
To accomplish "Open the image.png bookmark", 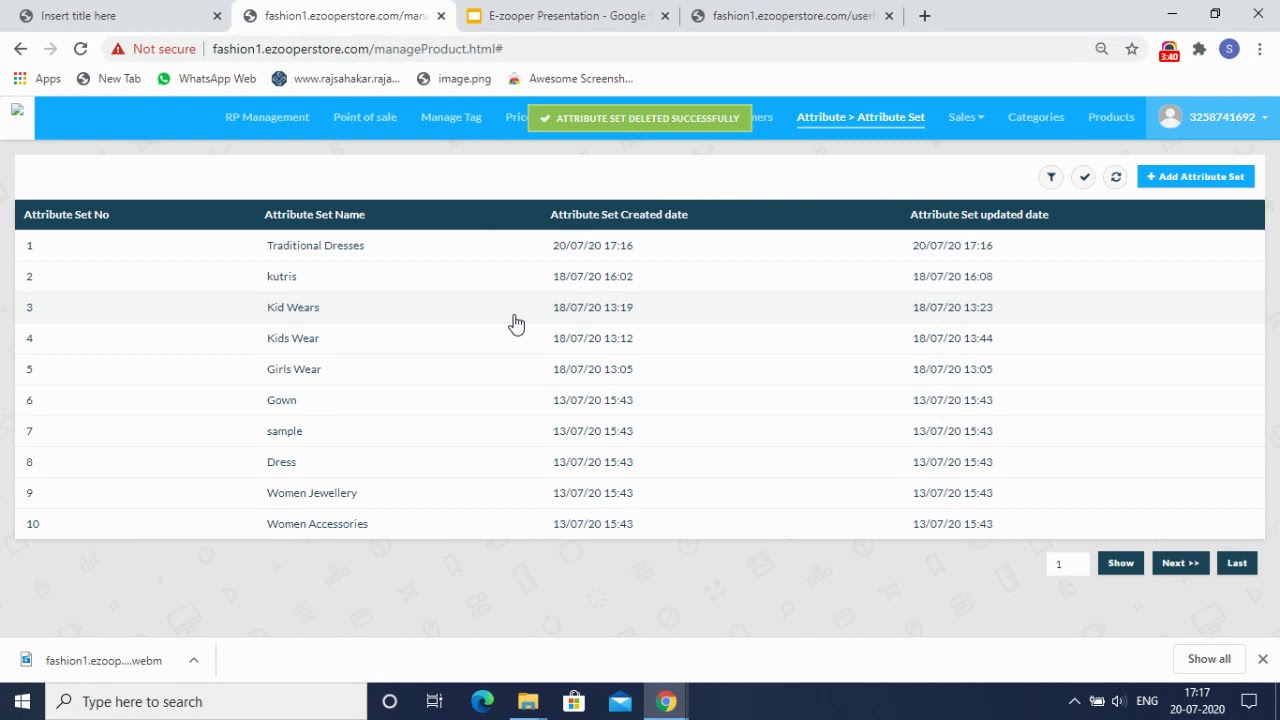I will point(454,78).
